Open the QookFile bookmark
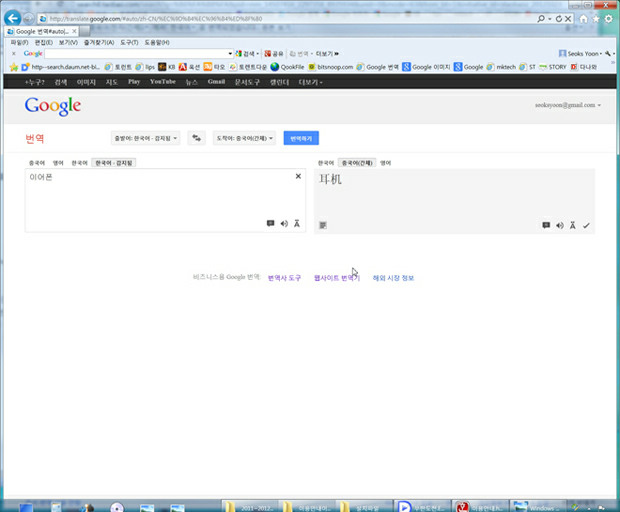The image size is (620, 512). [x=287, y=67]
